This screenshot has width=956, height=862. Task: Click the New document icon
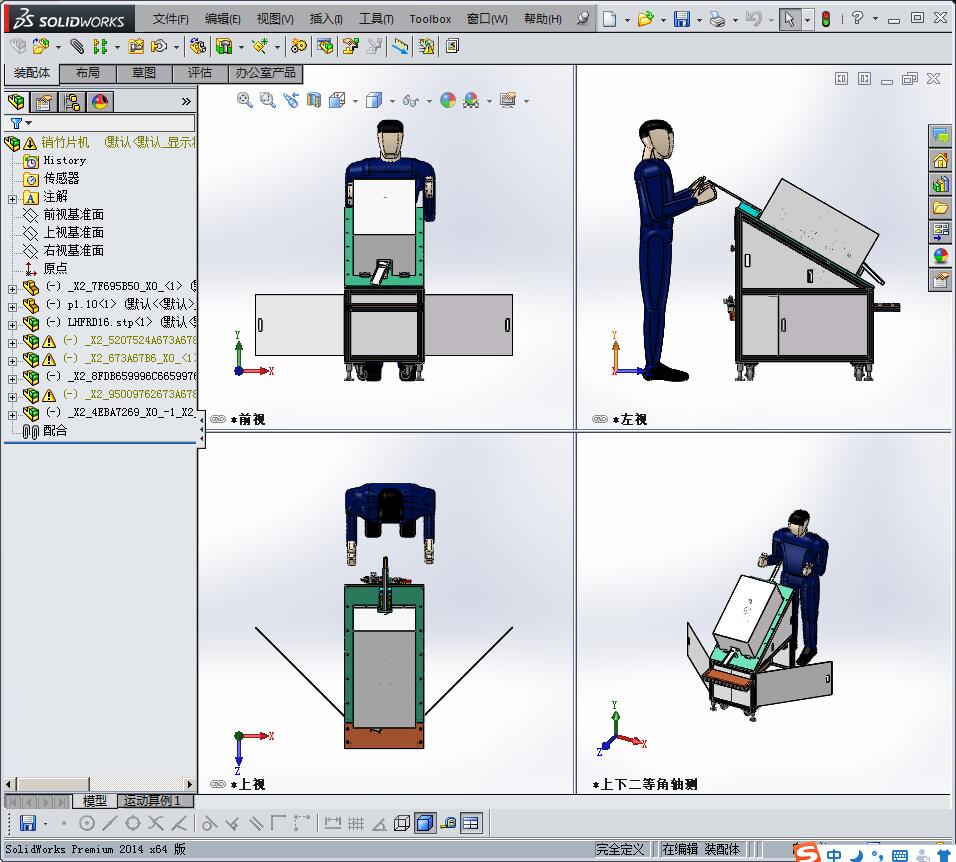(x=609, y=19)
